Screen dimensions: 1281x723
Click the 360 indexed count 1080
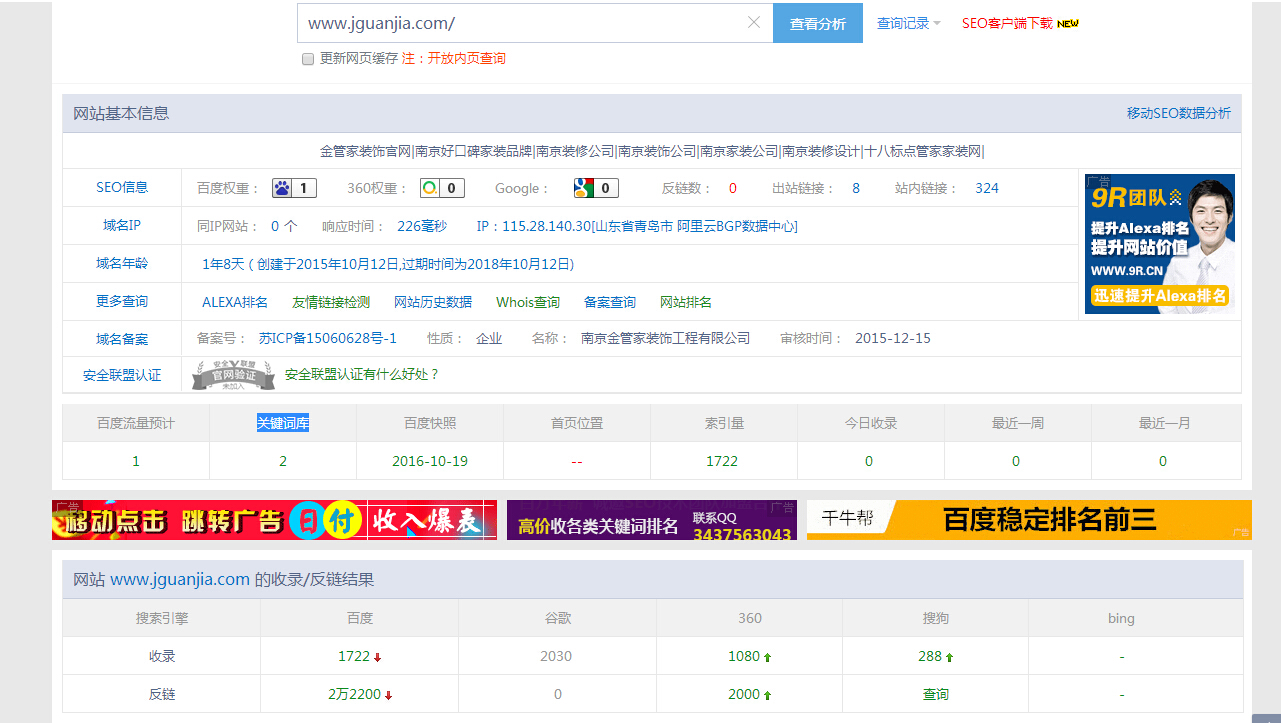[x=744, y=656]
